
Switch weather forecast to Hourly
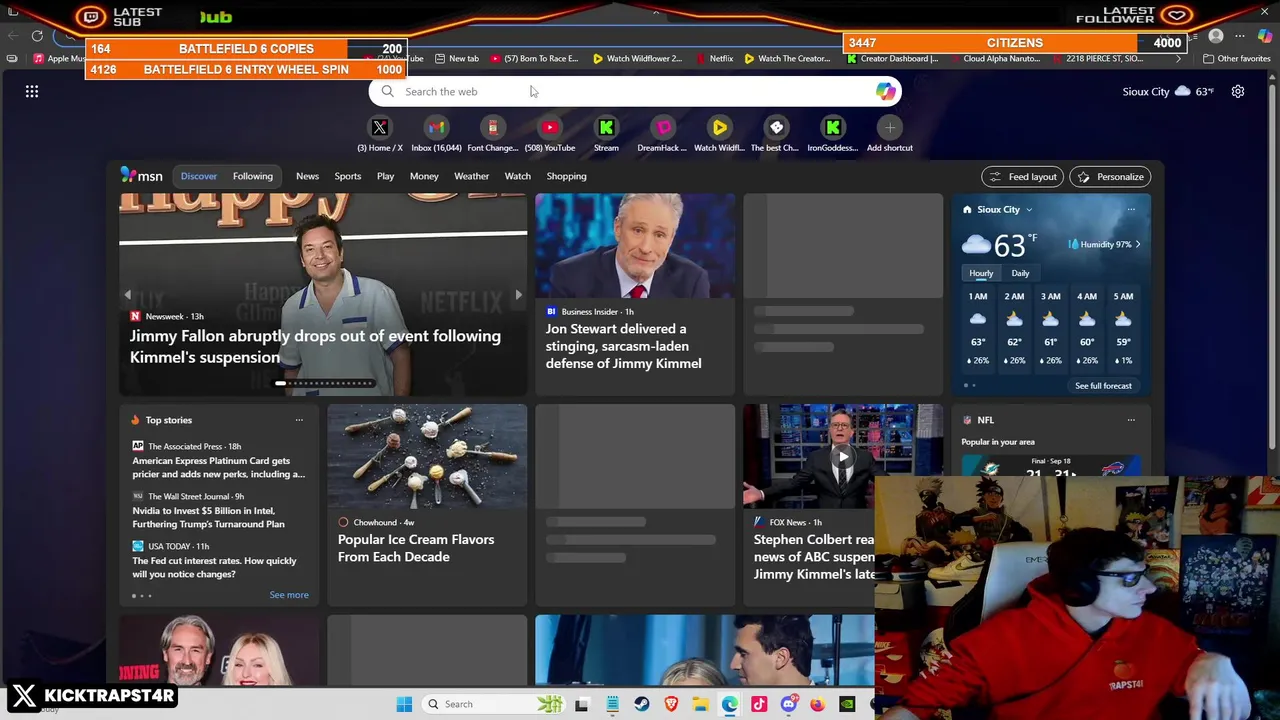pyautogui.click(x=981, y=273)
